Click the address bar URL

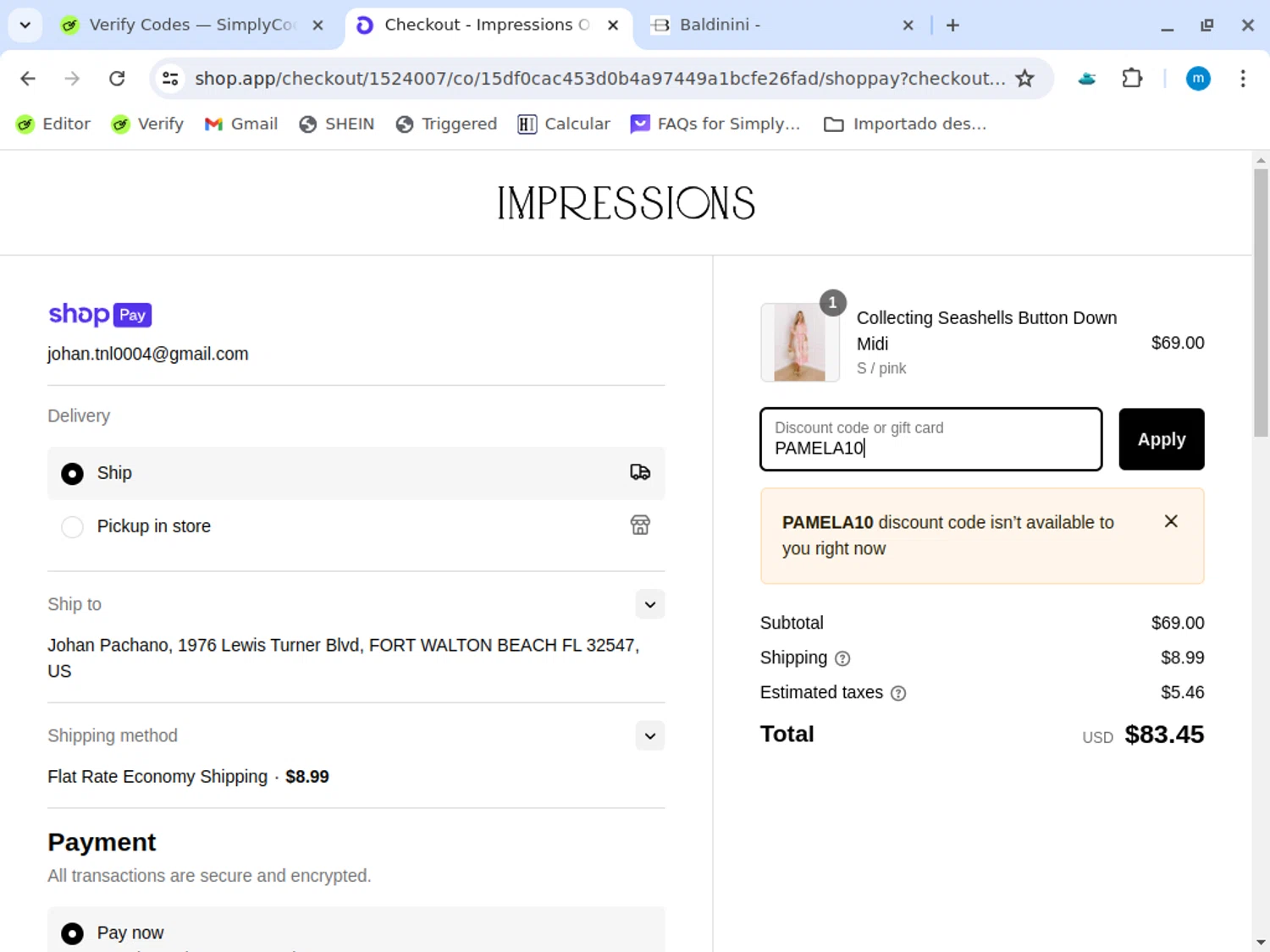click(599, 79)
